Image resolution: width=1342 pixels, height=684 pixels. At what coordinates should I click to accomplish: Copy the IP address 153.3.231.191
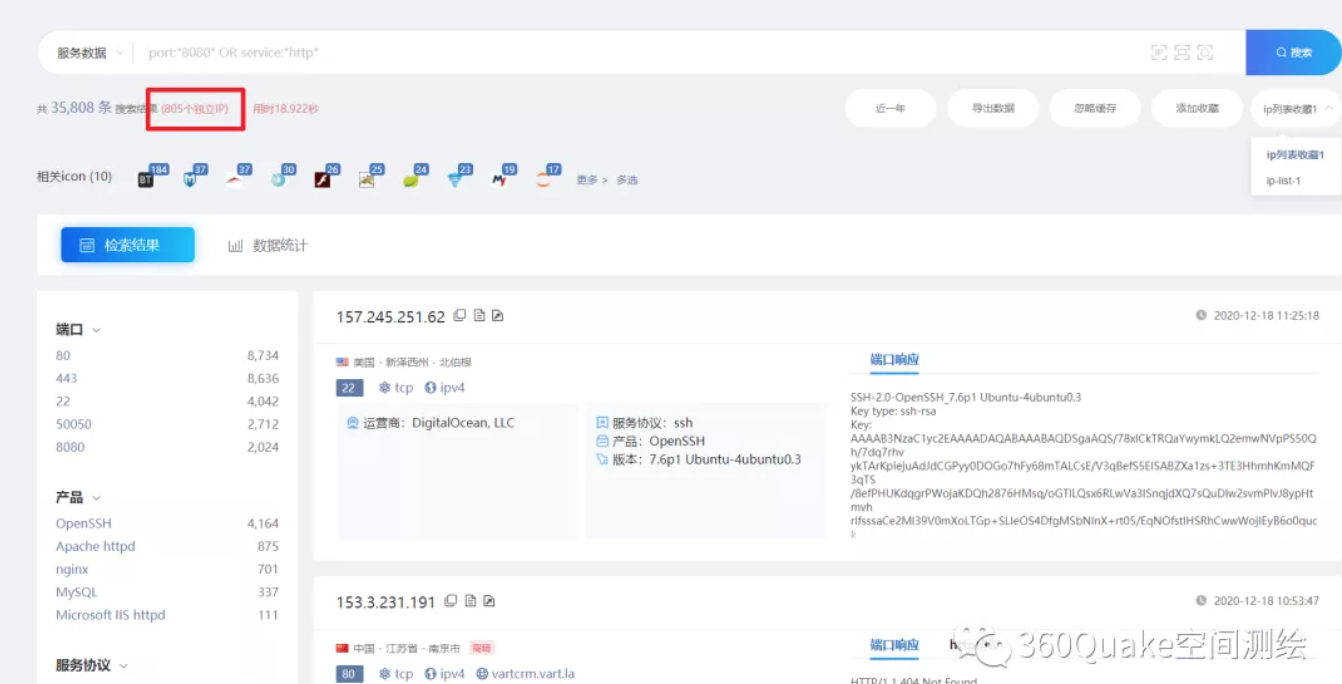(451, 601)
